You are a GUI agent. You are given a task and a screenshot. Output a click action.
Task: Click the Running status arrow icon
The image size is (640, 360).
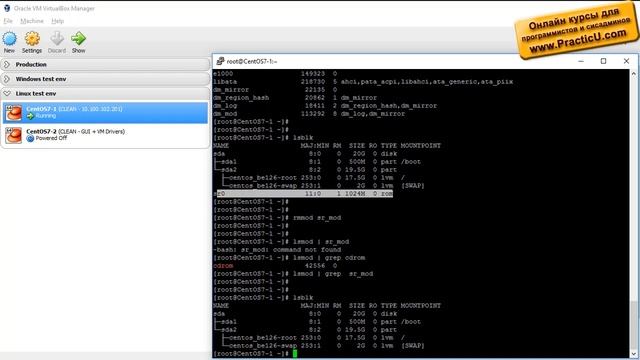[x=30, y=116]
